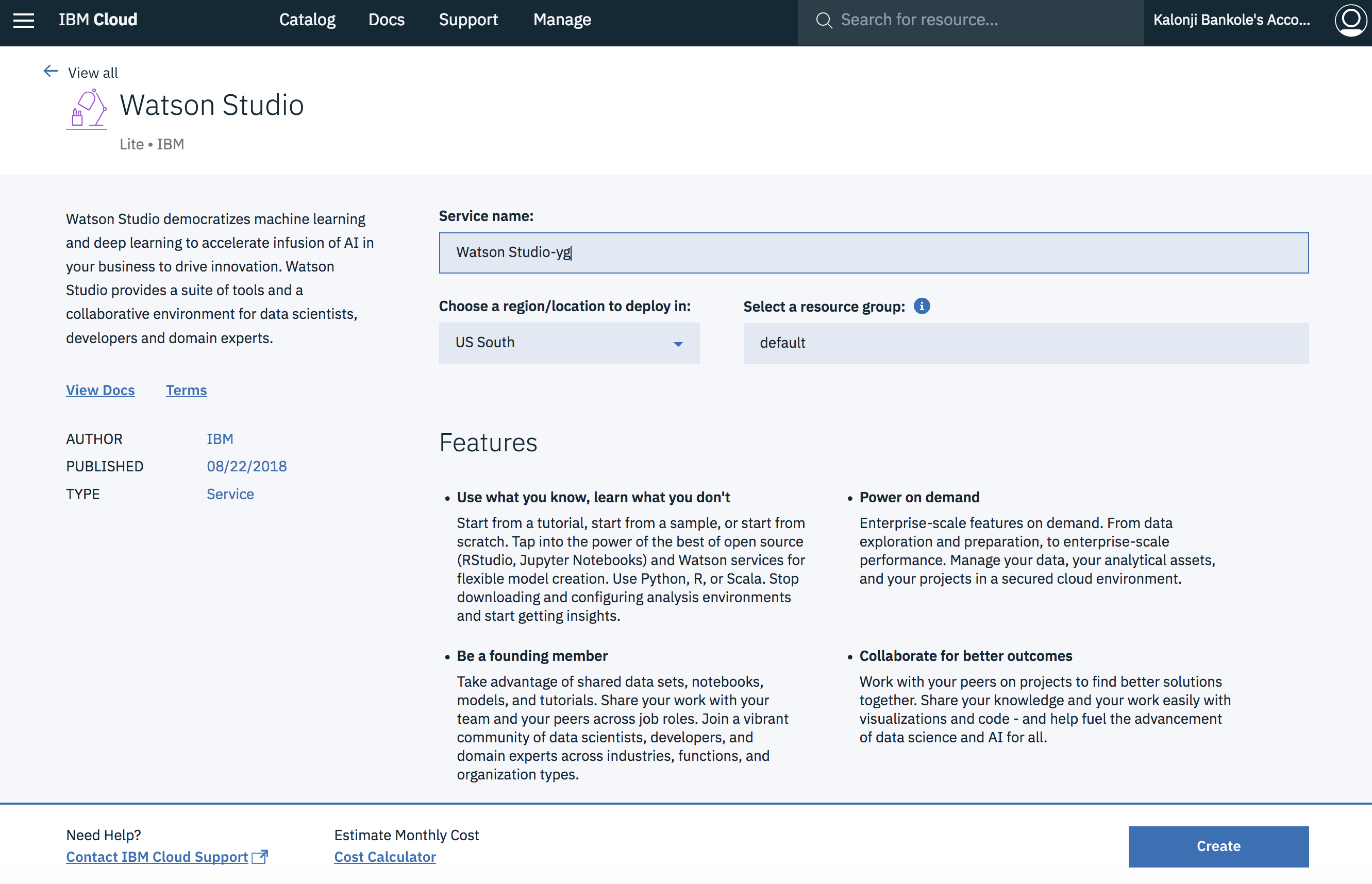The width and height of the screenshot is (1372, 884).
Task: Open the View Docs link
Action: tap(100, 390)
